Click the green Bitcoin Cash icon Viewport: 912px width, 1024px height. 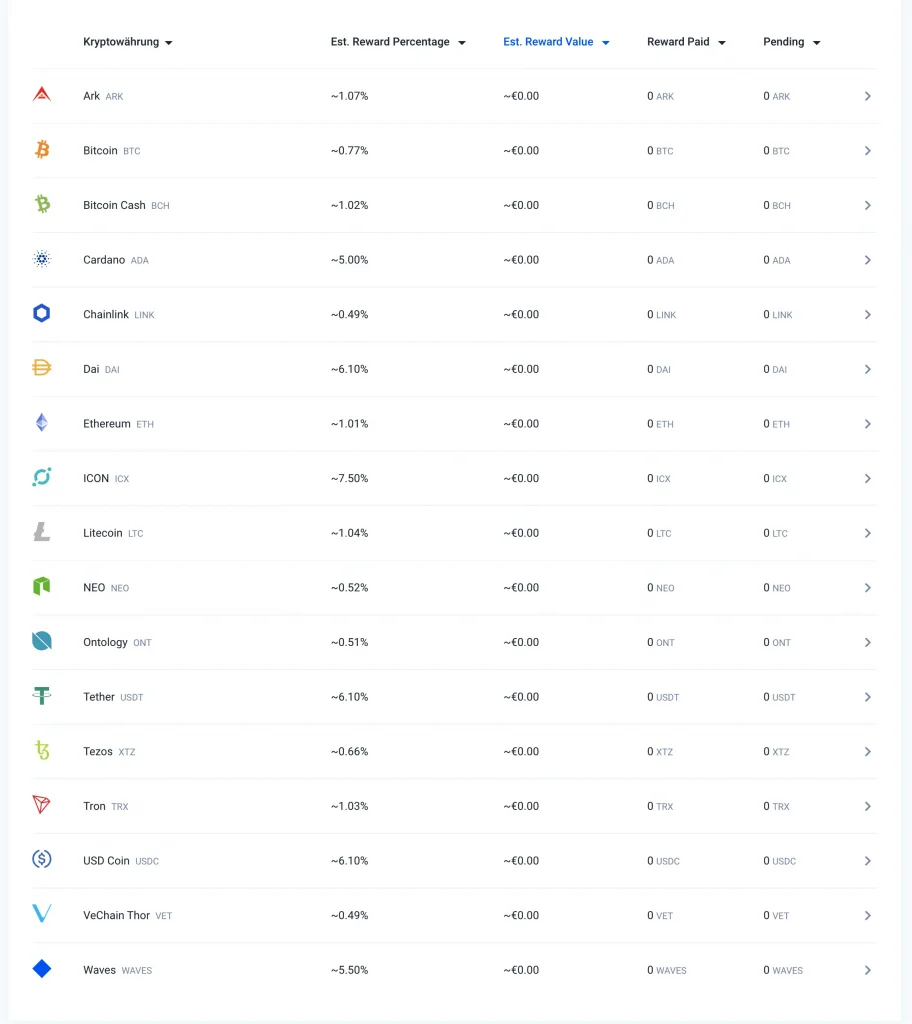coord(41,204)
